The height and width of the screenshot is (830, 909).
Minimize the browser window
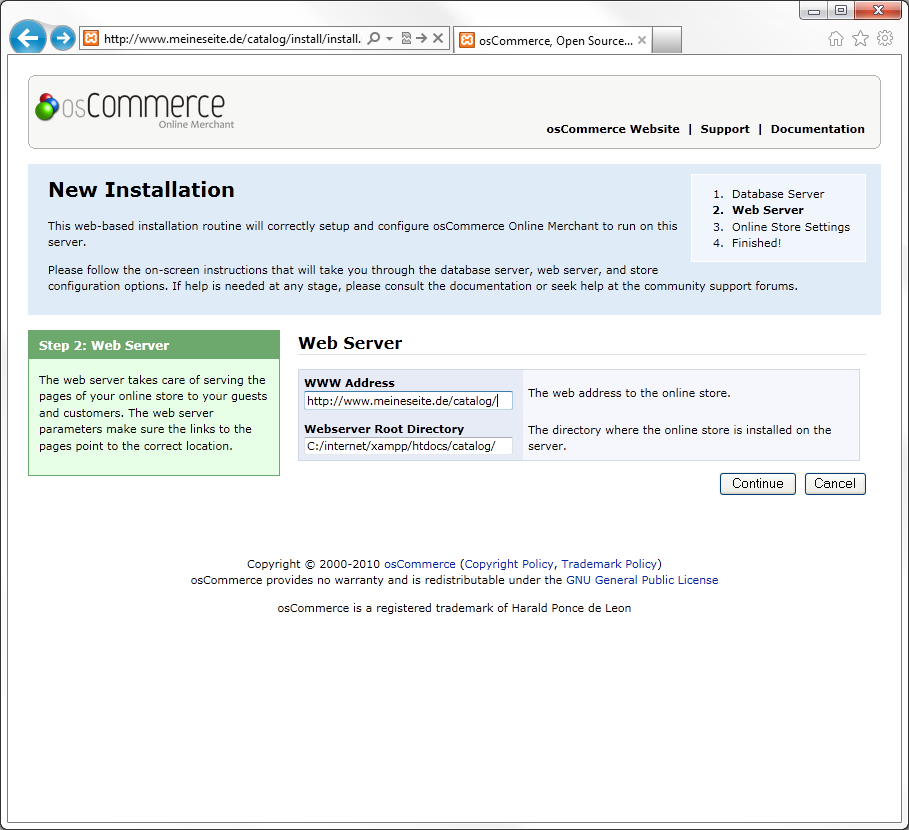814,10
